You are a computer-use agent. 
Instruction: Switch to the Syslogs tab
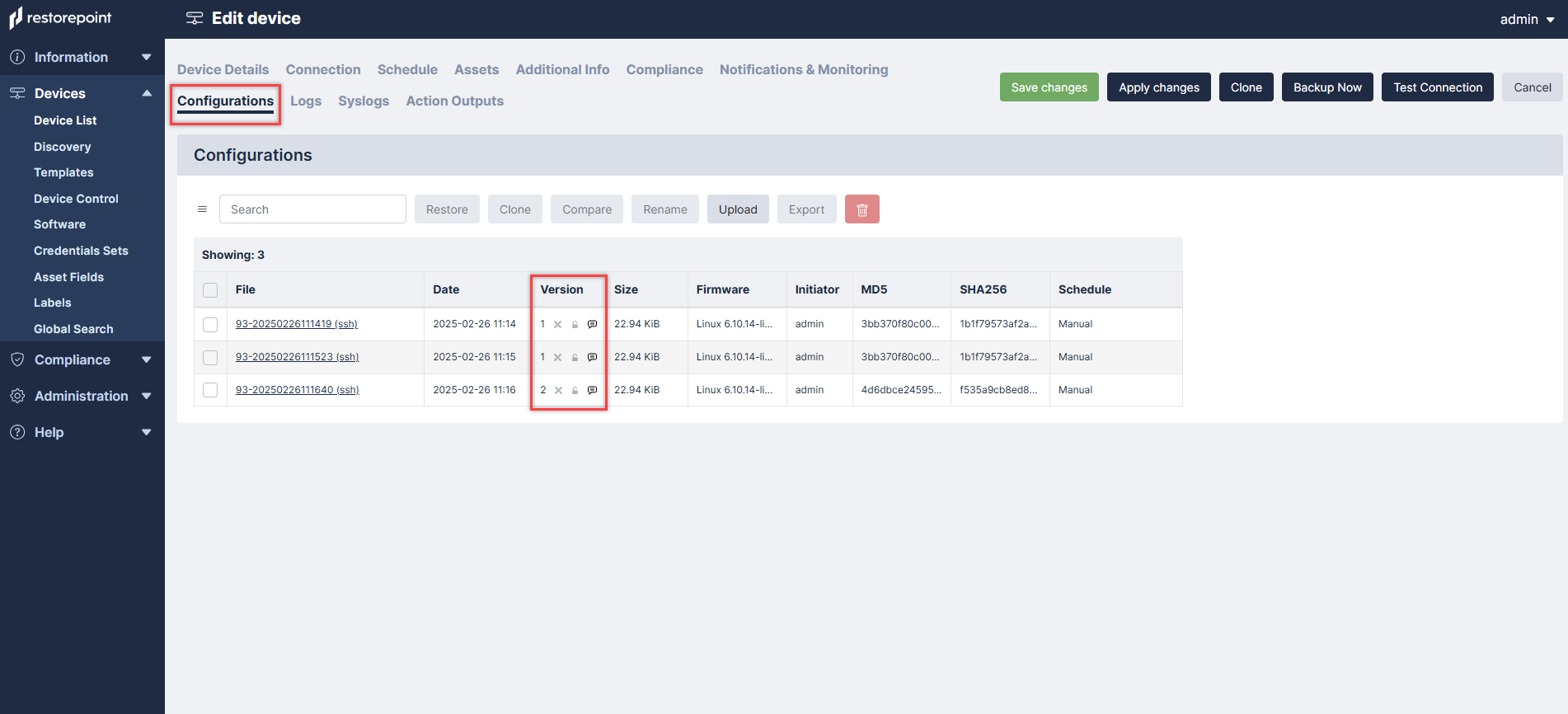tap(363, 101)
